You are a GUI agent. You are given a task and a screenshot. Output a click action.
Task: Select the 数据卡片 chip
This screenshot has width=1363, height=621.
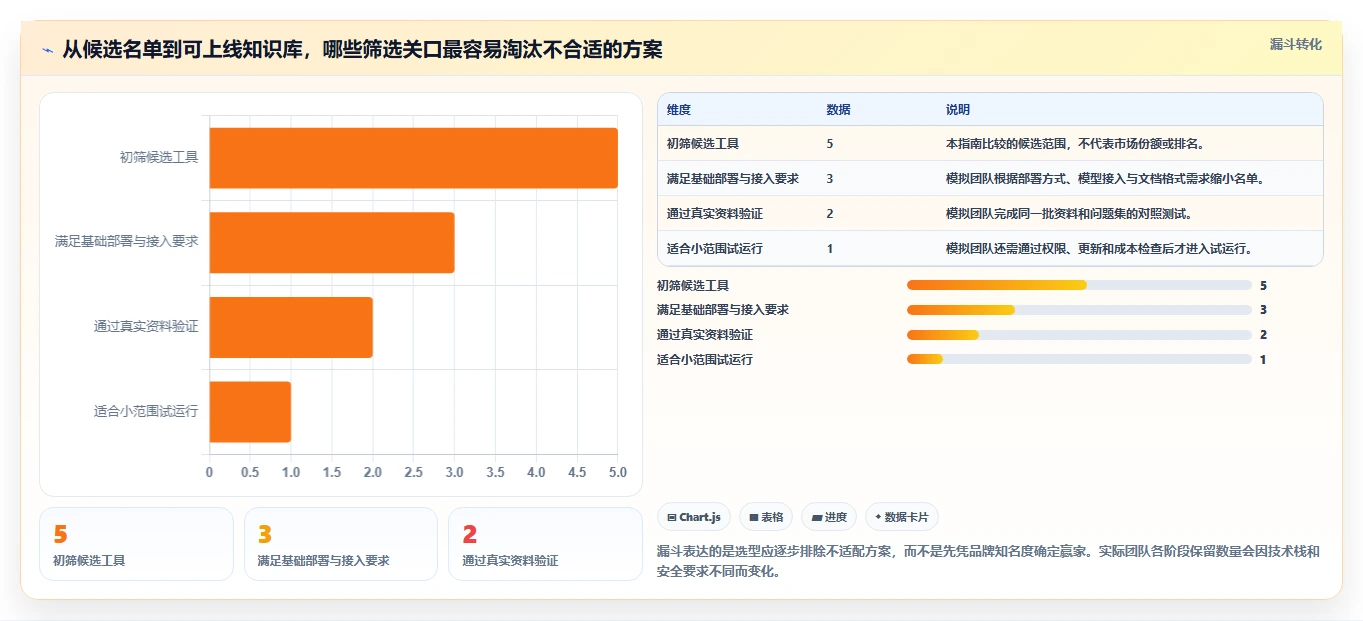tap(902, 517)
